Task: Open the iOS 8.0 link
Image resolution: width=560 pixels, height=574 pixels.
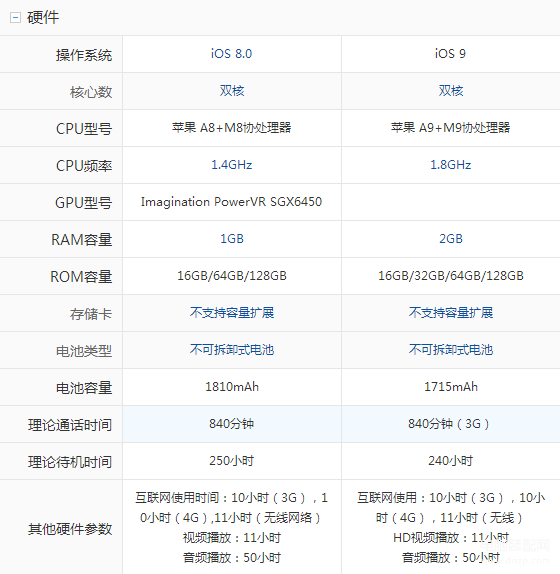Action: point(231,54)
